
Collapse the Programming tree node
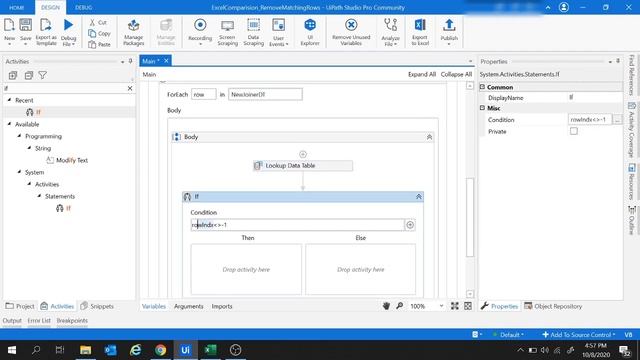click(x=19, y=136)
